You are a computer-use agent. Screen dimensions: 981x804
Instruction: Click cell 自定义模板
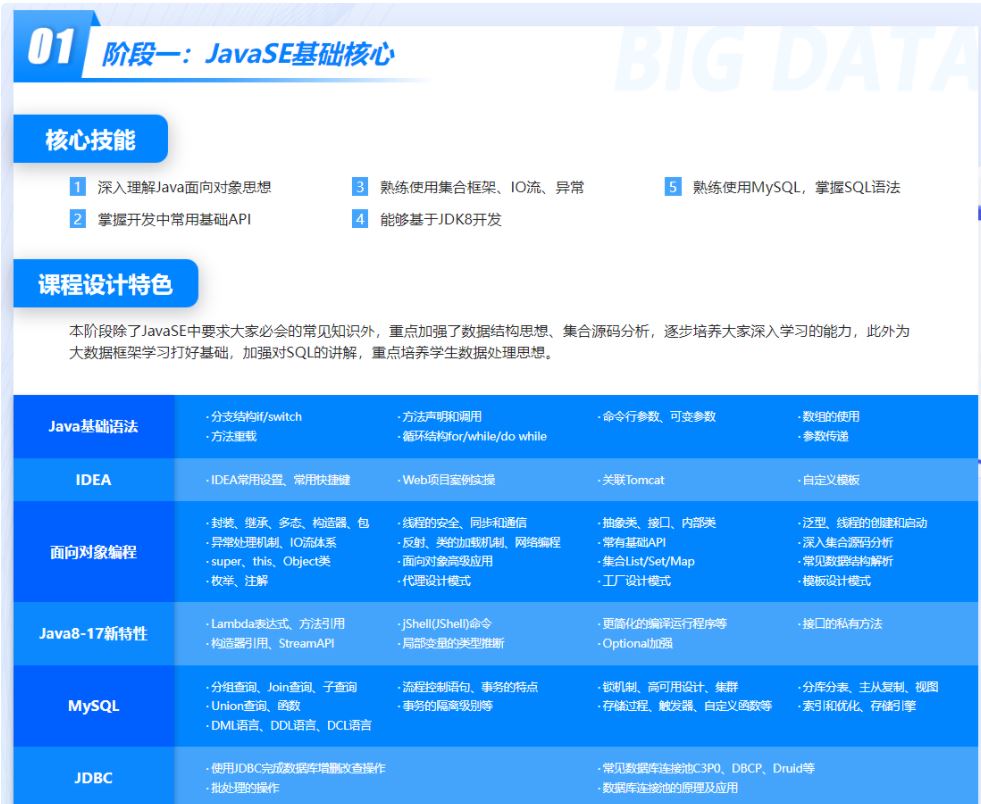pyautogui.click(x=829, y=480)
